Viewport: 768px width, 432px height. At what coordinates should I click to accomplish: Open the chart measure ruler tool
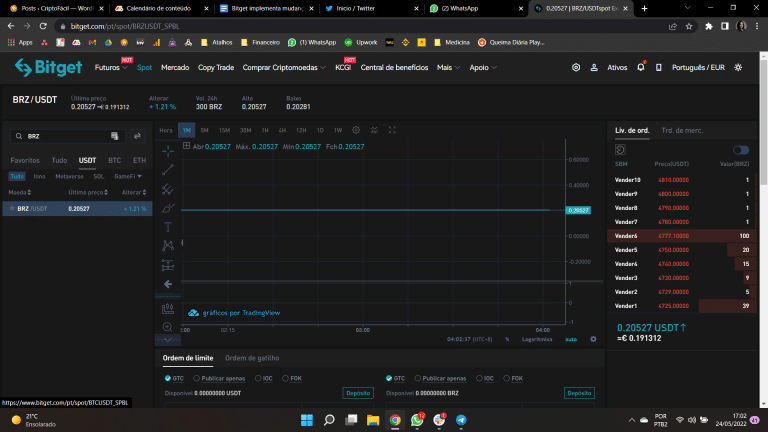[168, 309]
